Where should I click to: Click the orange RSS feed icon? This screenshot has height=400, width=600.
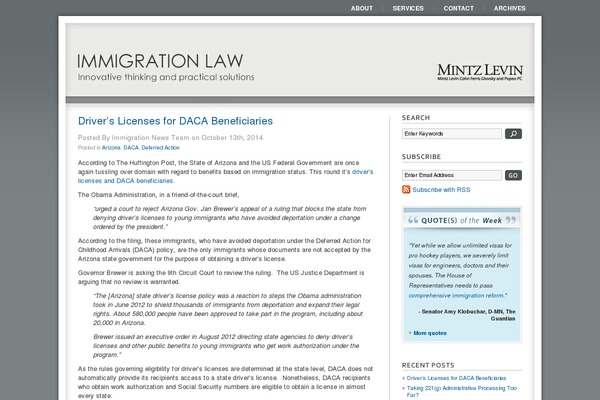point(406,189)
